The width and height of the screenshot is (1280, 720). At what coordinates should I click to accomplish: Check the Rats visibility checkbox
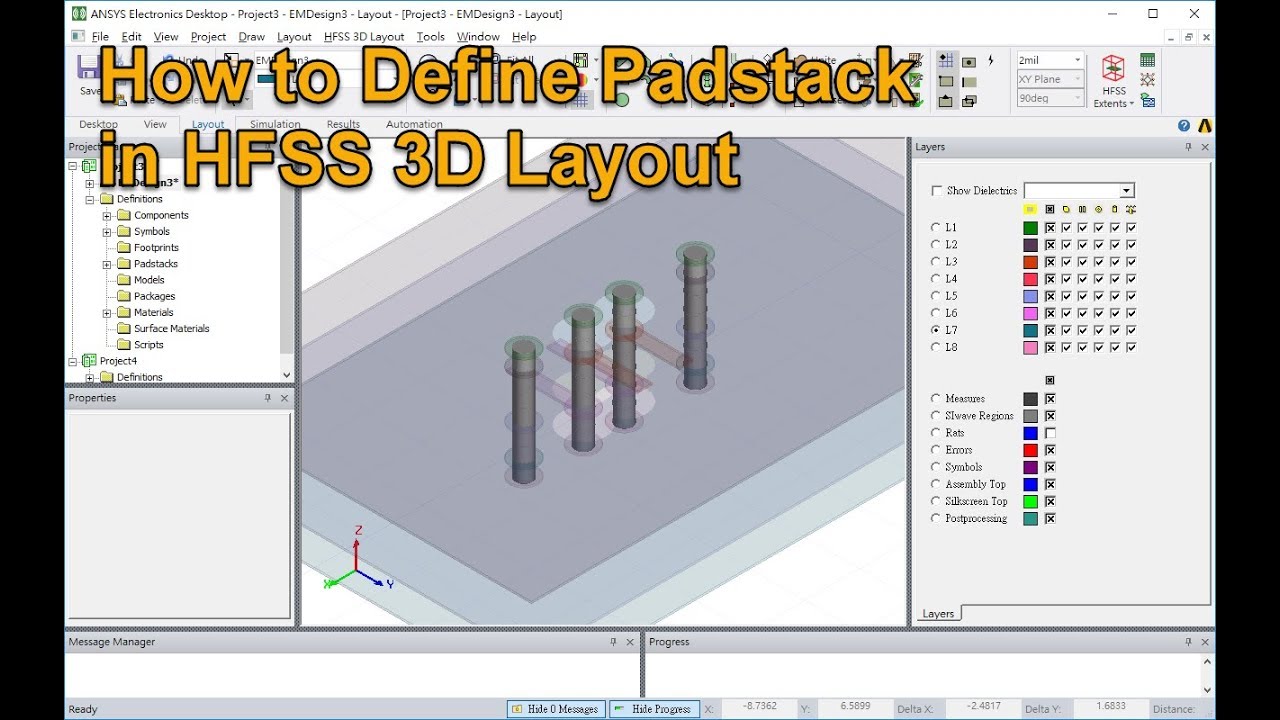1050,433
